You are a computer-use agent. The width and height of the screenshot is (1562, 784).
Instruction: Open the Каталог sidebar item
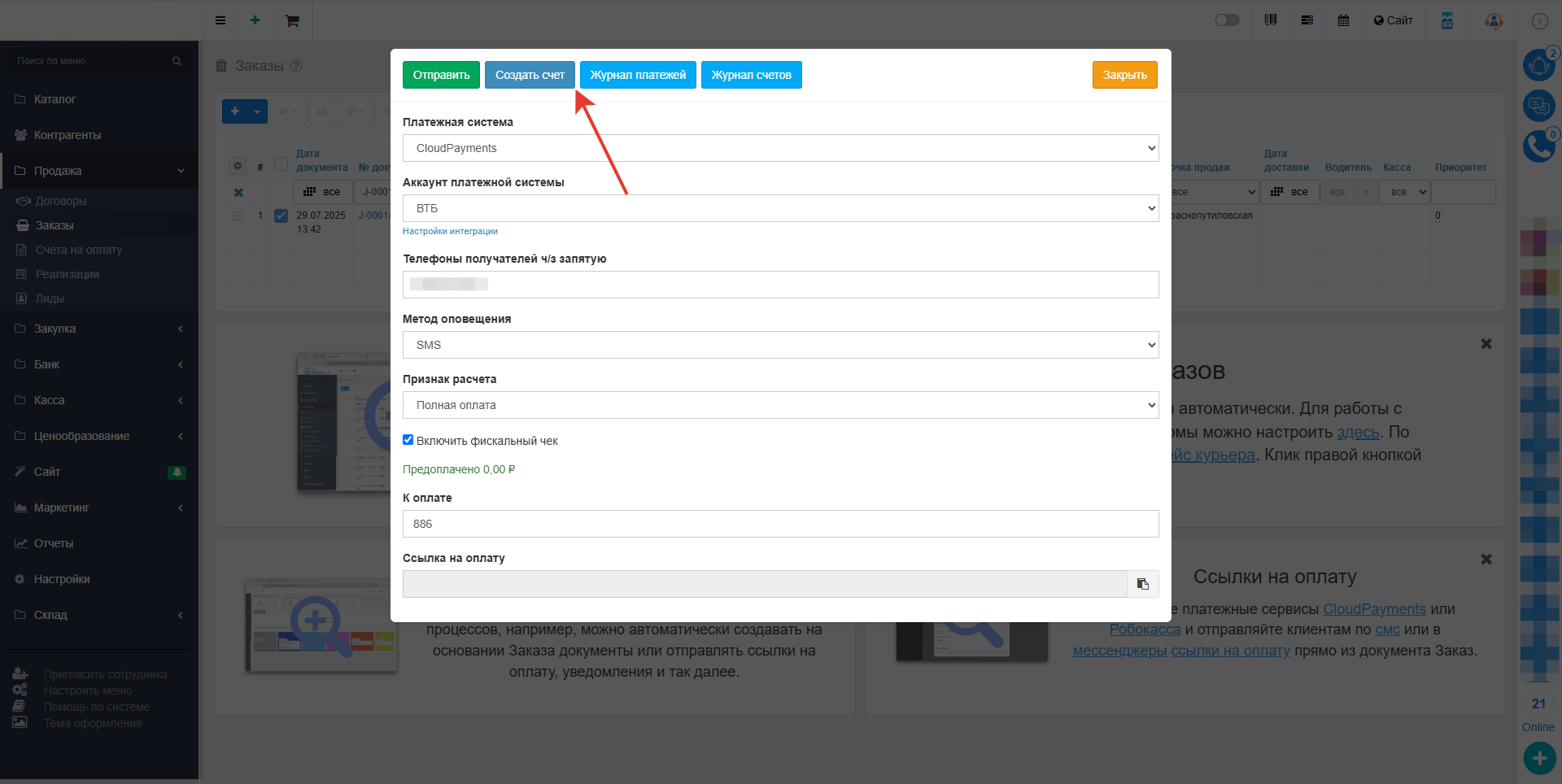[x=99, y=99]
